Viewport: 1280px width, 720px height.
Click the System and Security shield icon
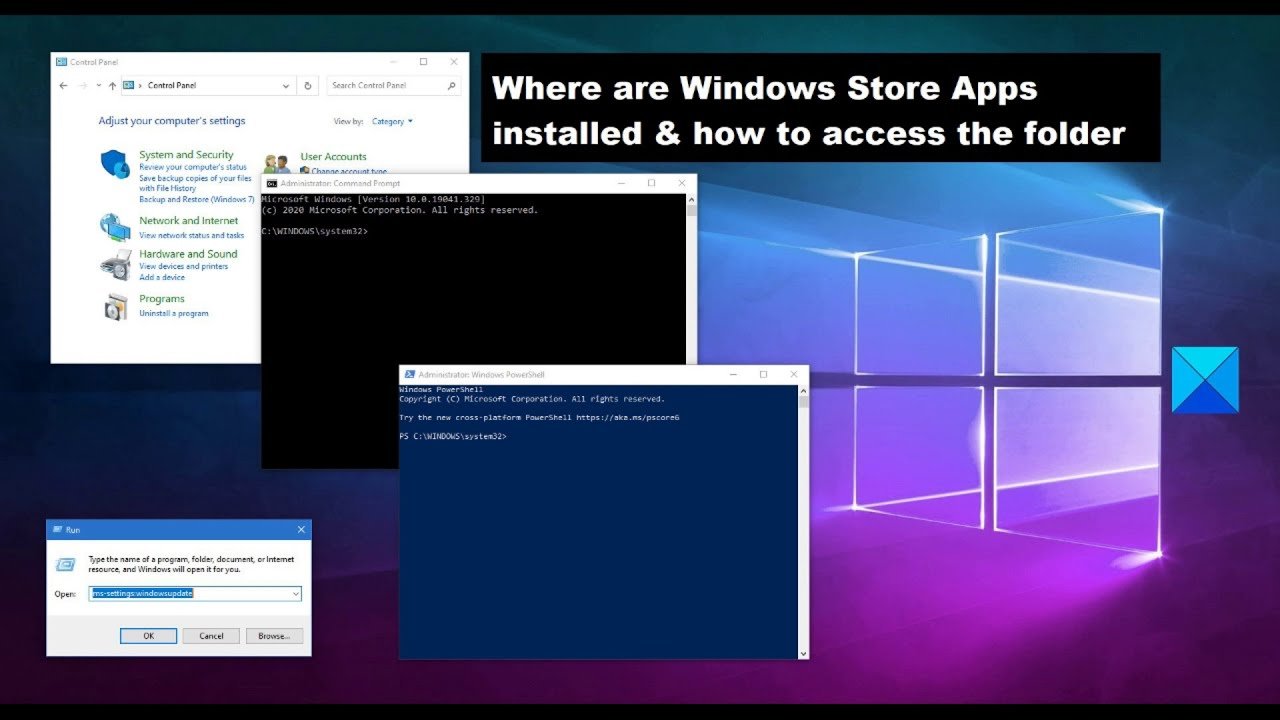click(x=115, y=164)
